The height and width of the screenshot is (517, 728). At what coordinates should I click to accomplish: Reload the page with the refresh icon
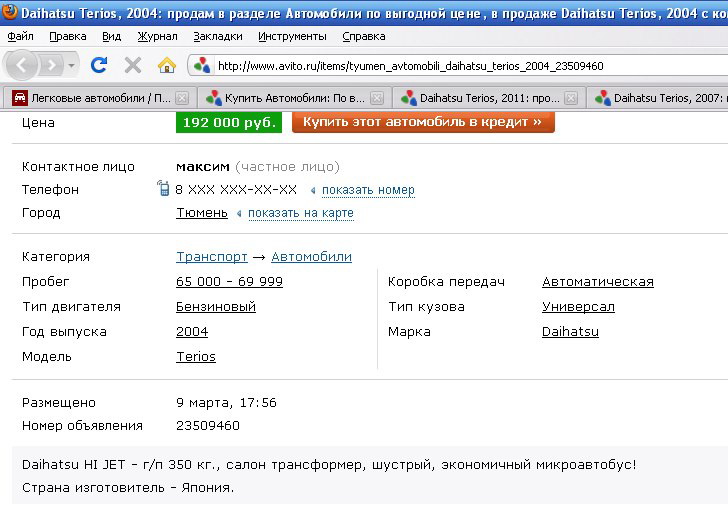[x=99, y=65]
